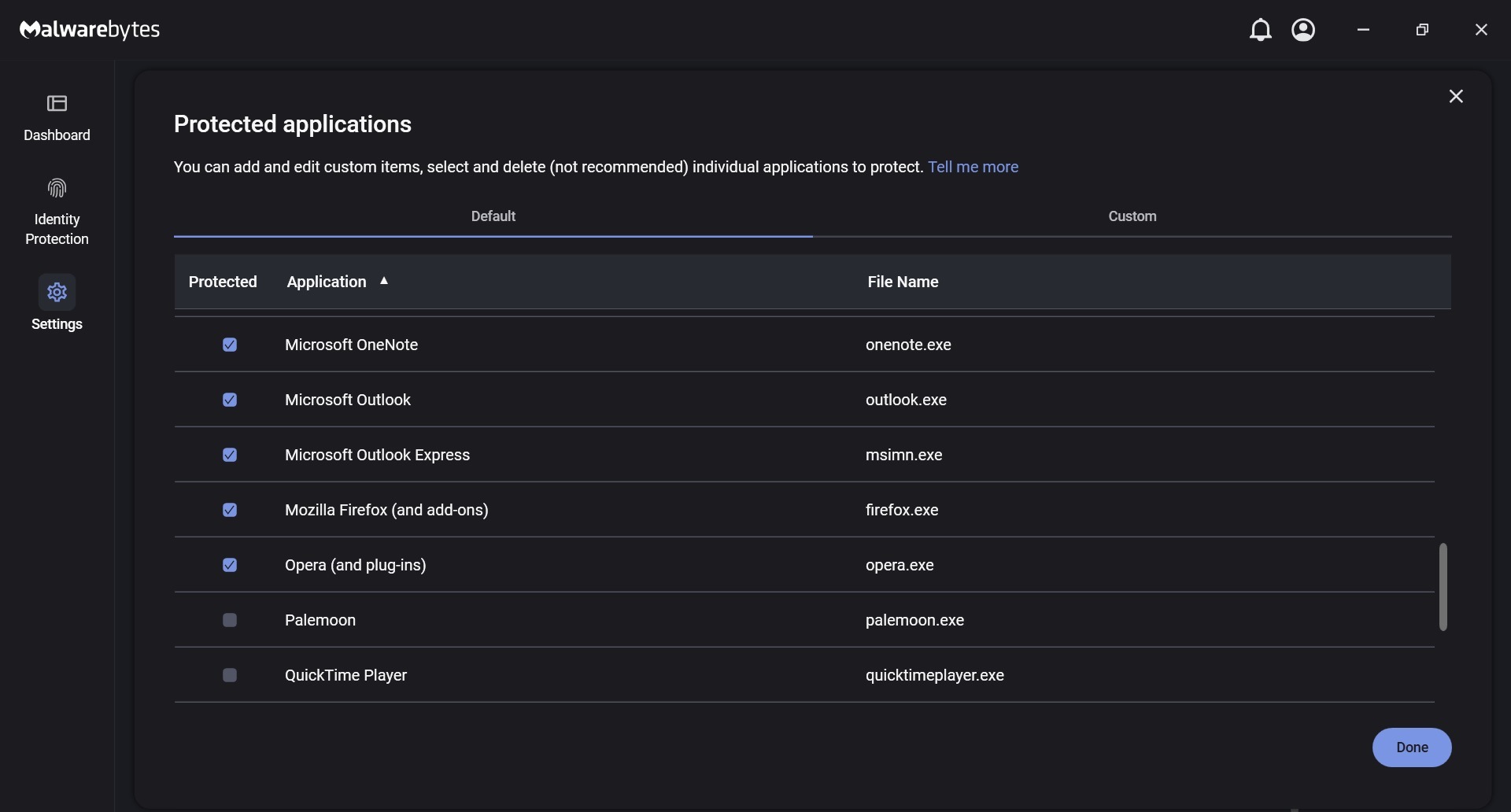Click quicktimeplayer.exe file name
This screenshot has width=1511, height=812.
935,675
